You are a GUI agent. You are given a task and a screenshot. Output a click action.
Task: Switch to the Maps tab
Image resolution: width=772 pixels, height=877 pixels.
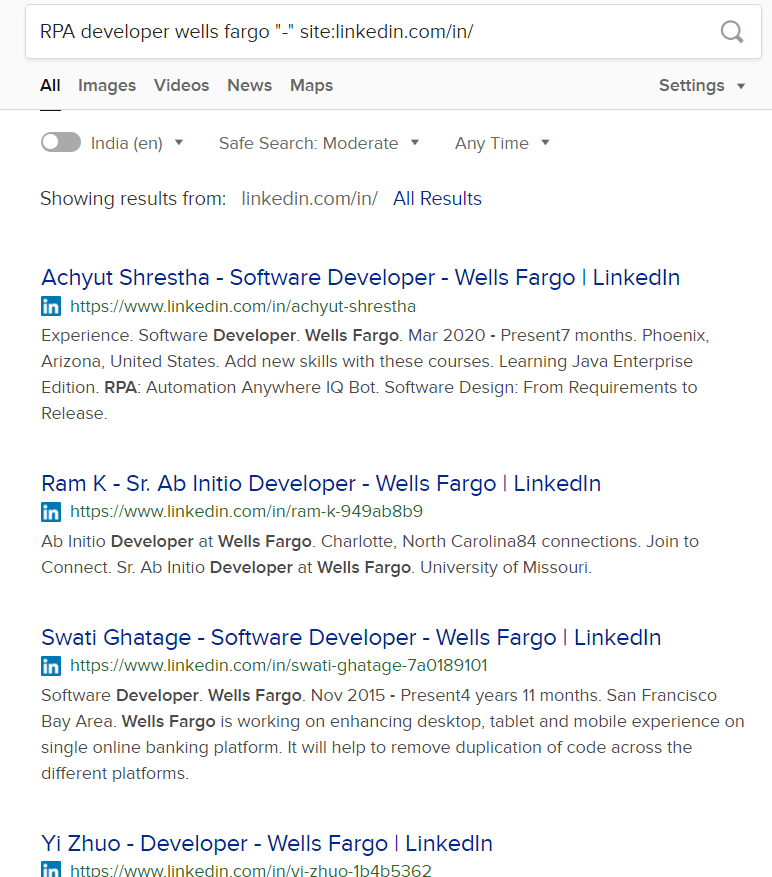pos(312,86)
